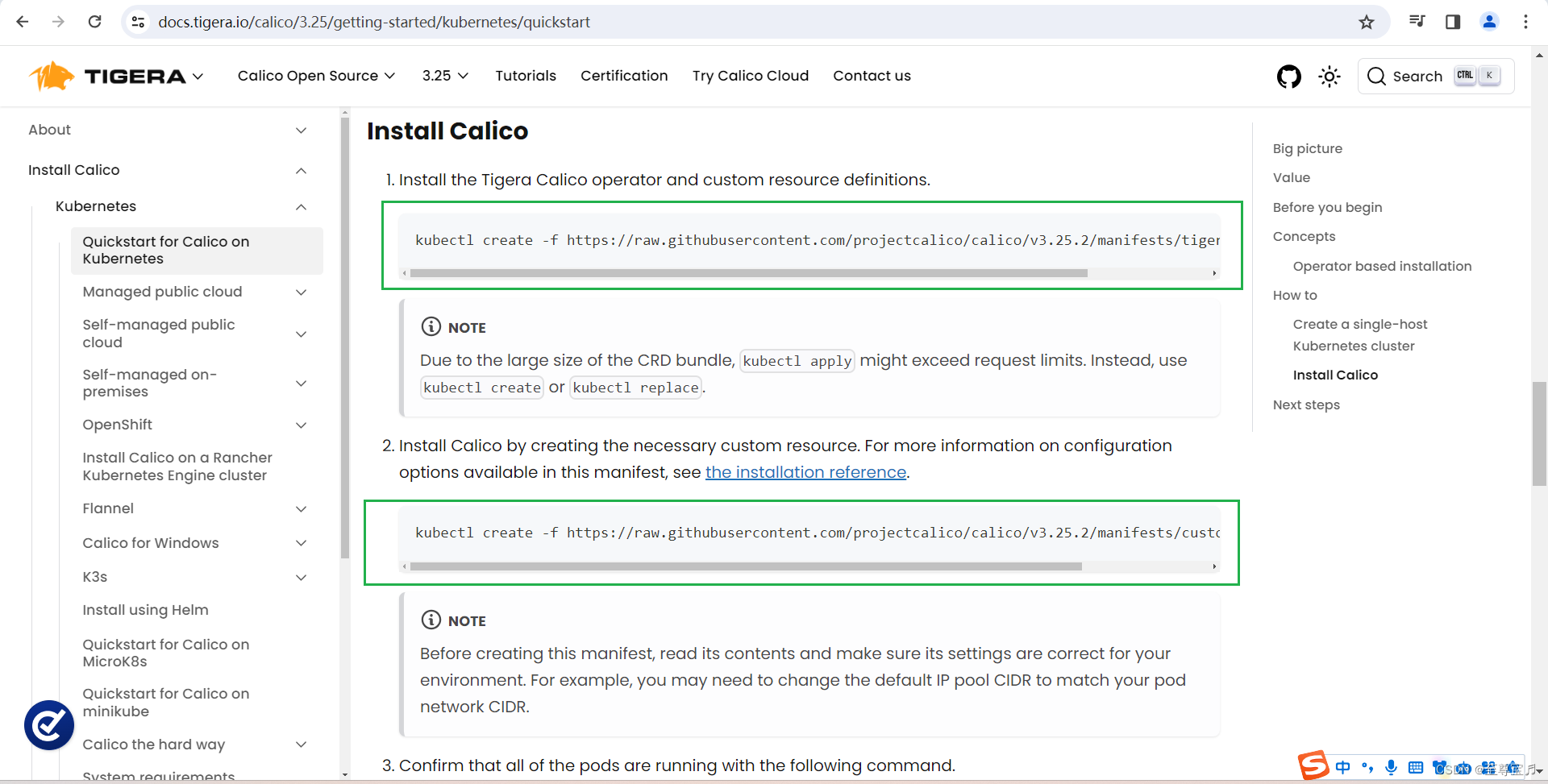Screen dimensions: 1548x784
Task: Jump to Create a single-host Kubernetes cluster
Action: 1360,335
